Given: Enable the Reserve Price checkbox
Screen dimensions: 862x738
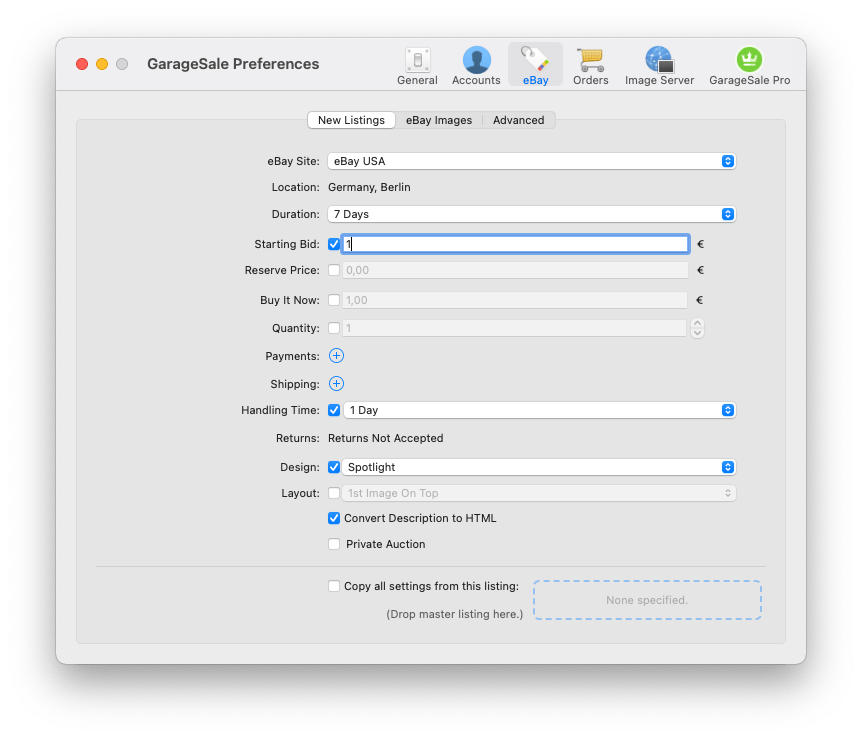Looking at the screenshot, I should 334,270.
